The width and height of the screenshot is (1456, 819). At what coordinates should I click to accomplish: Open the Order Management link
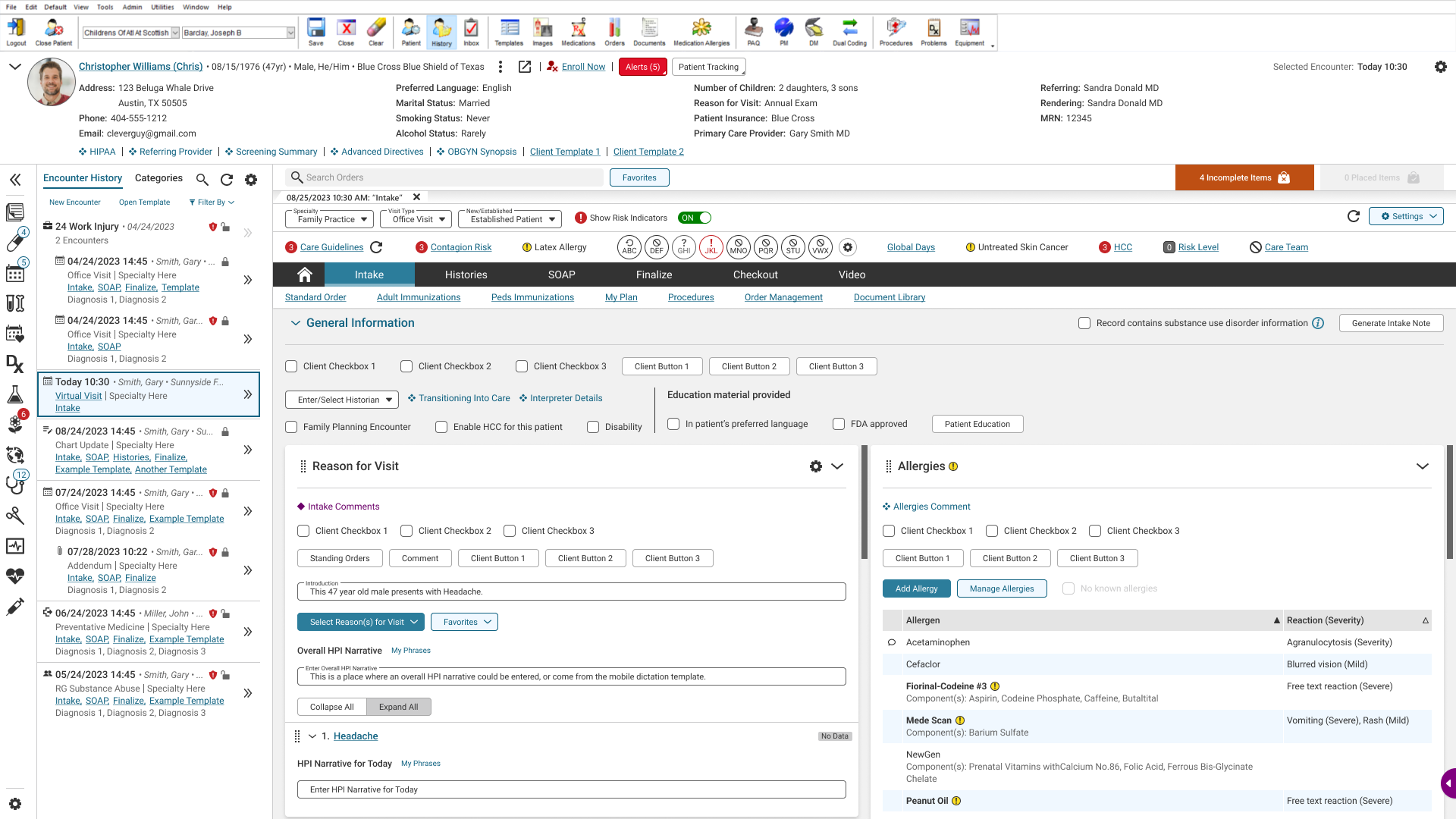(783, 297)
